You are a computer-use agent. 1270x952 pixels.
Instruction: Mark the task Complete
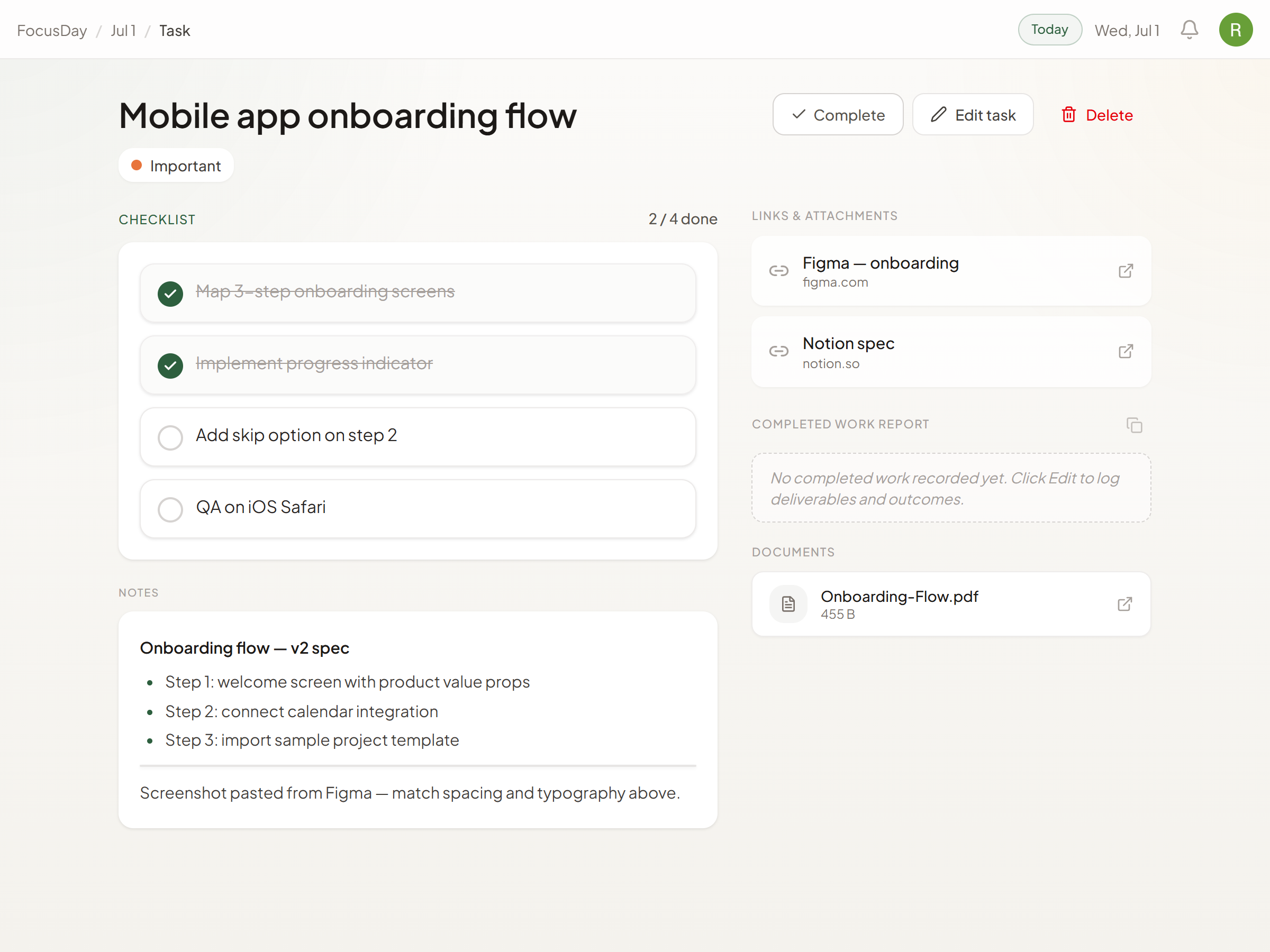tap(838, 115)
